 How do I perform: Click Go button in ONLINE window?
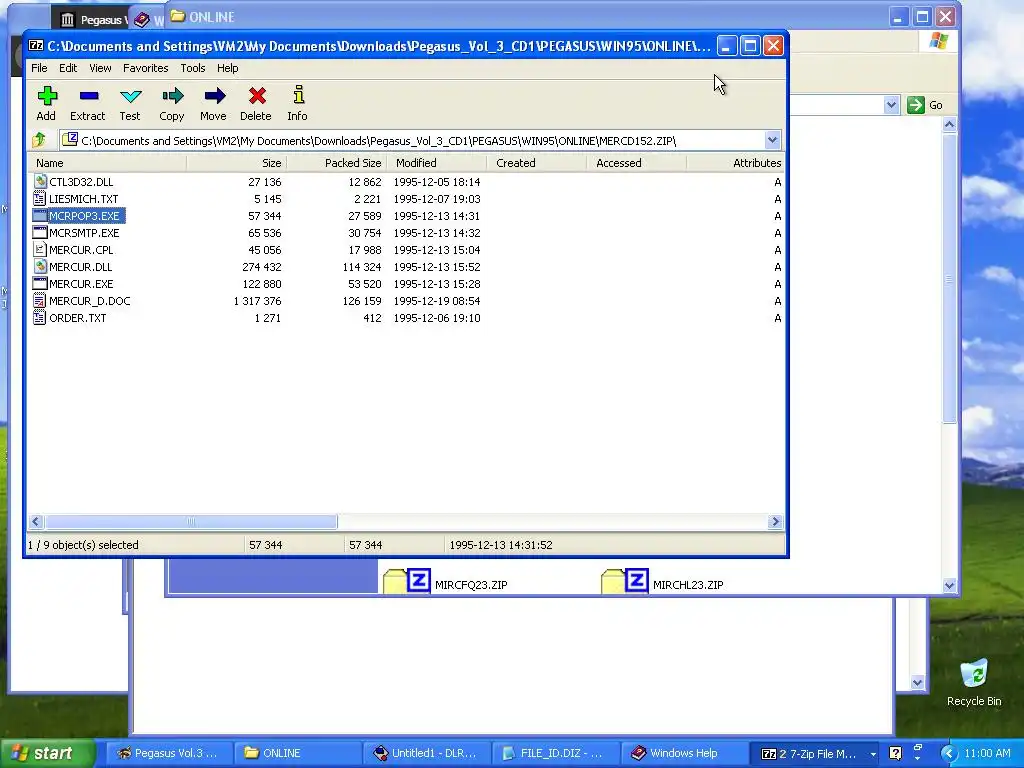coord(925,104)
